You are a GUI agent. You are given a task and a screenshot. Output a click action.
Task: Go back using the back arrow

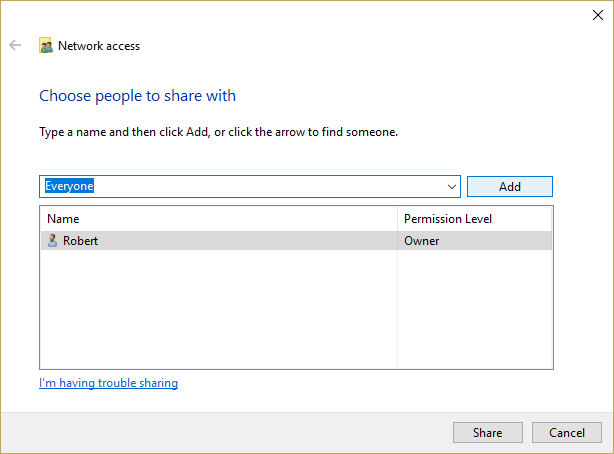(15, 45)
